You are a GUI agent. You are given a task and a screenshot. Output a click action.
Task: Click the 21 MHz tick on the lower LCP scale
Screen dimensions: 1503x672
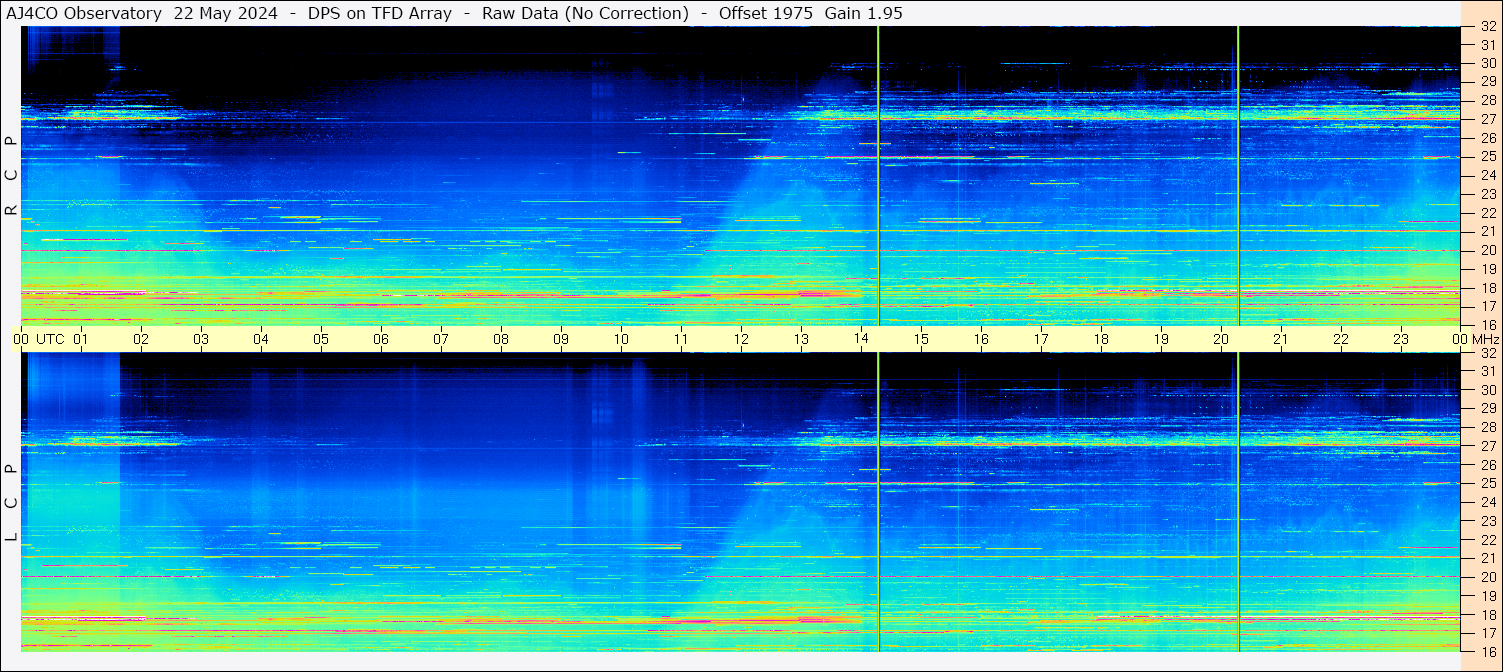click(1487, 559)
